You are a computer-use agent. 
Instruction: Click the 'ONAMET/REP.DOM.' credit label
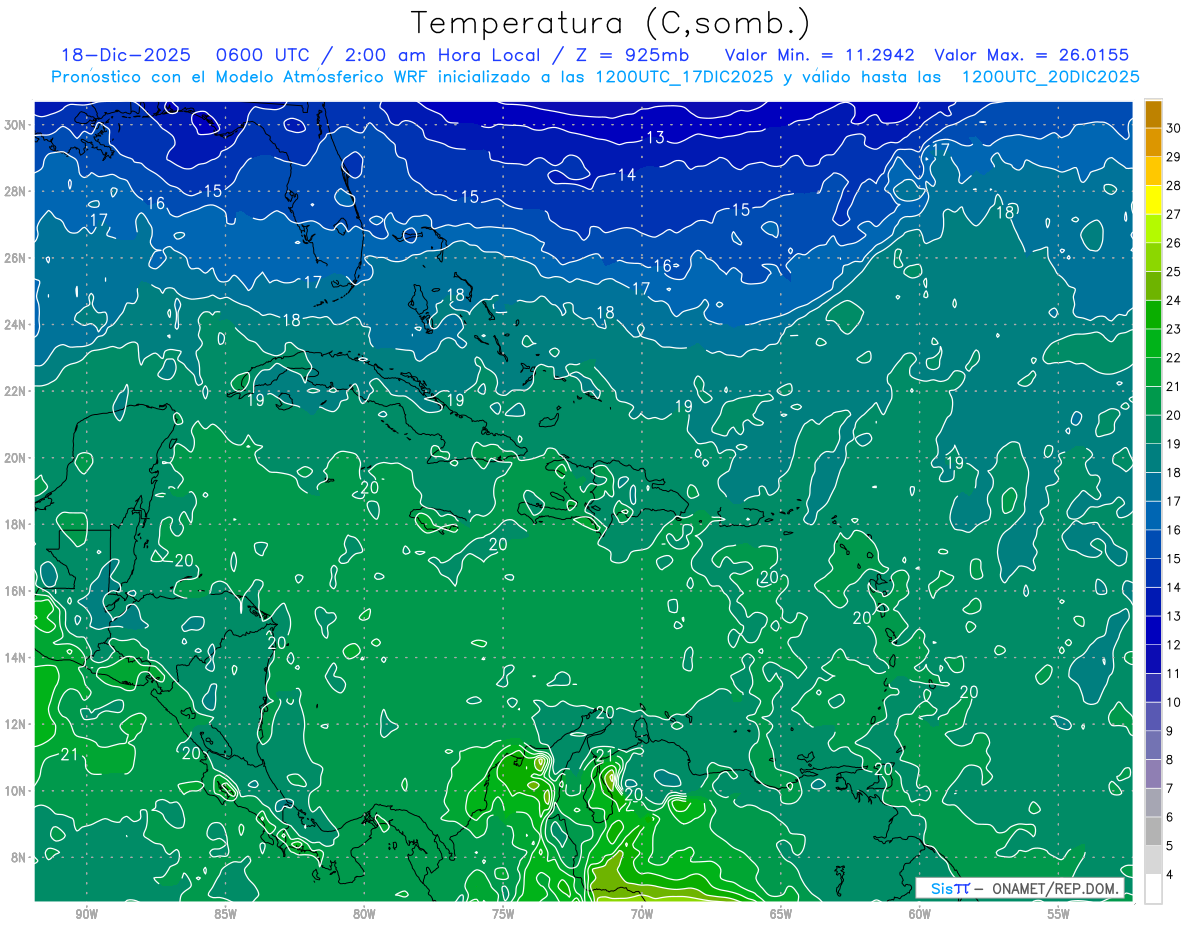coord(1055,888)
